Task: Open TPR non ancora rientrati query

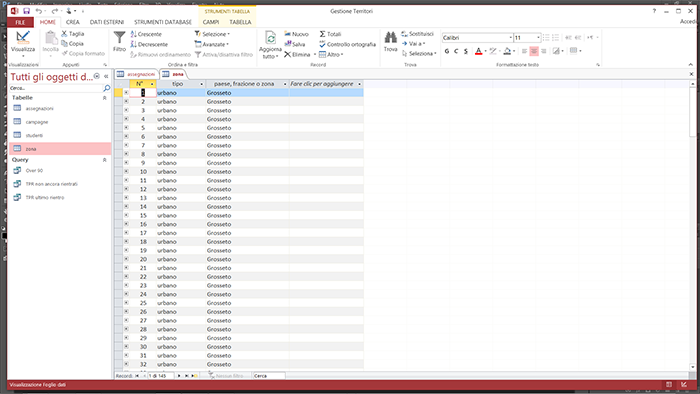Action: point(51,184)
